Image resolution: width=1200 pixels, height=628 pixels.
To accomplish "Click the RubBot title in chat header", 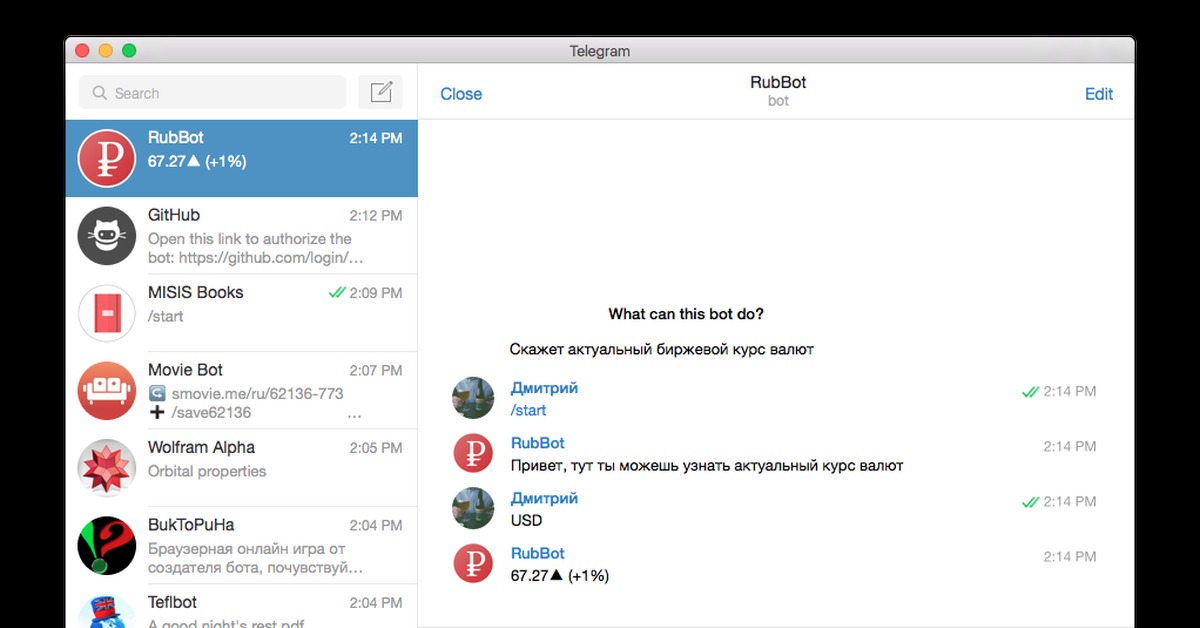I will click(778, 83).
